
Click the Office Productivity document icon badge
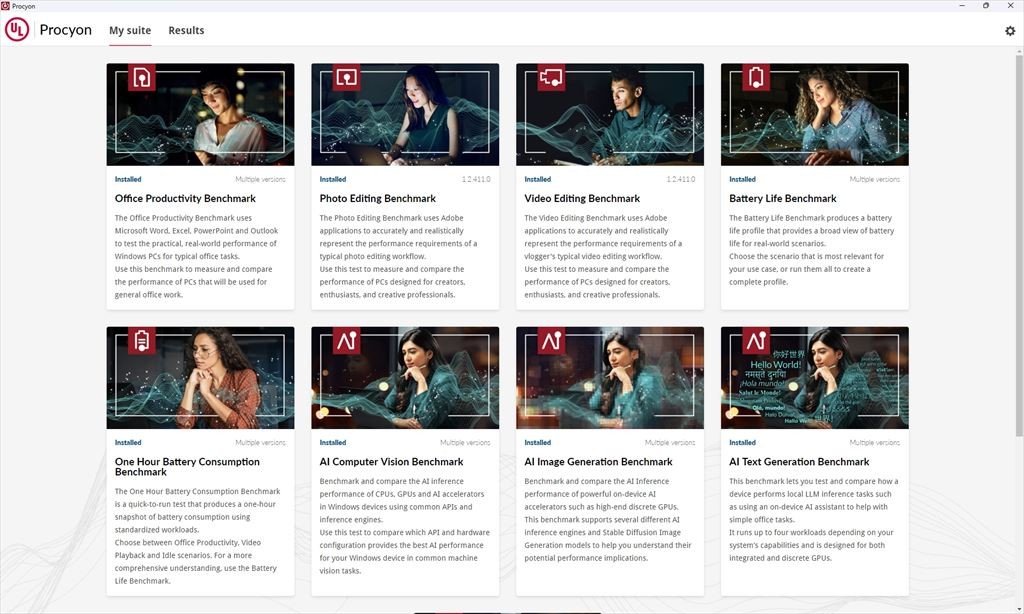(142, 77)
